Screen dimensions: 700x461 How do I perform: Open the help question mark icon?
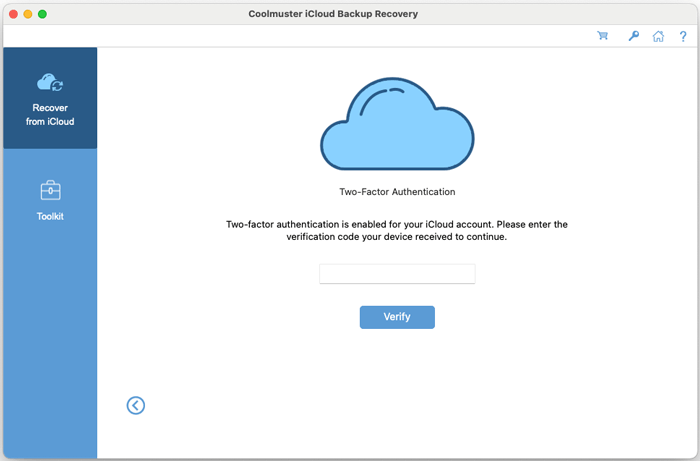(x=683, y=36)
